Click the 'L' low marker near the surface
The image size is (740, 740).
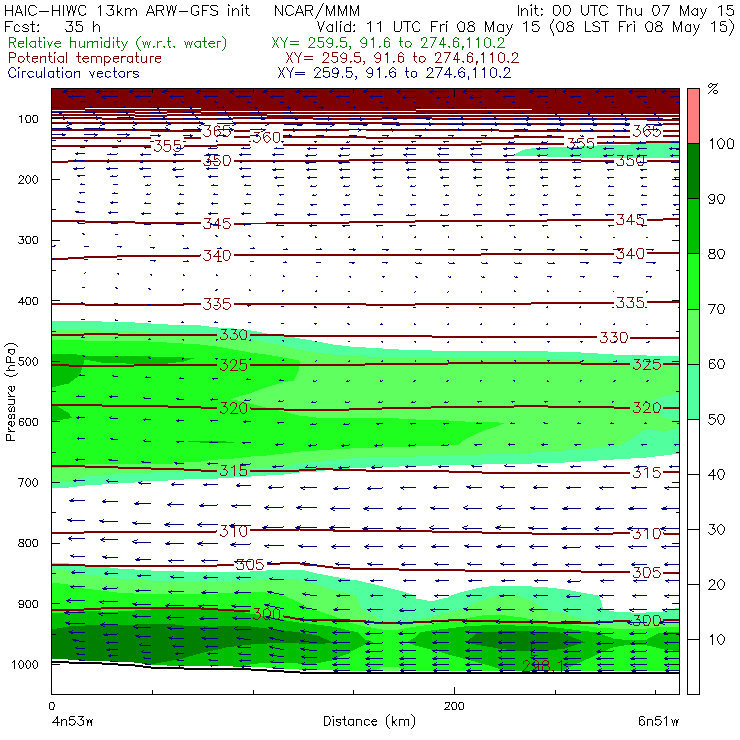pos(533,650)
